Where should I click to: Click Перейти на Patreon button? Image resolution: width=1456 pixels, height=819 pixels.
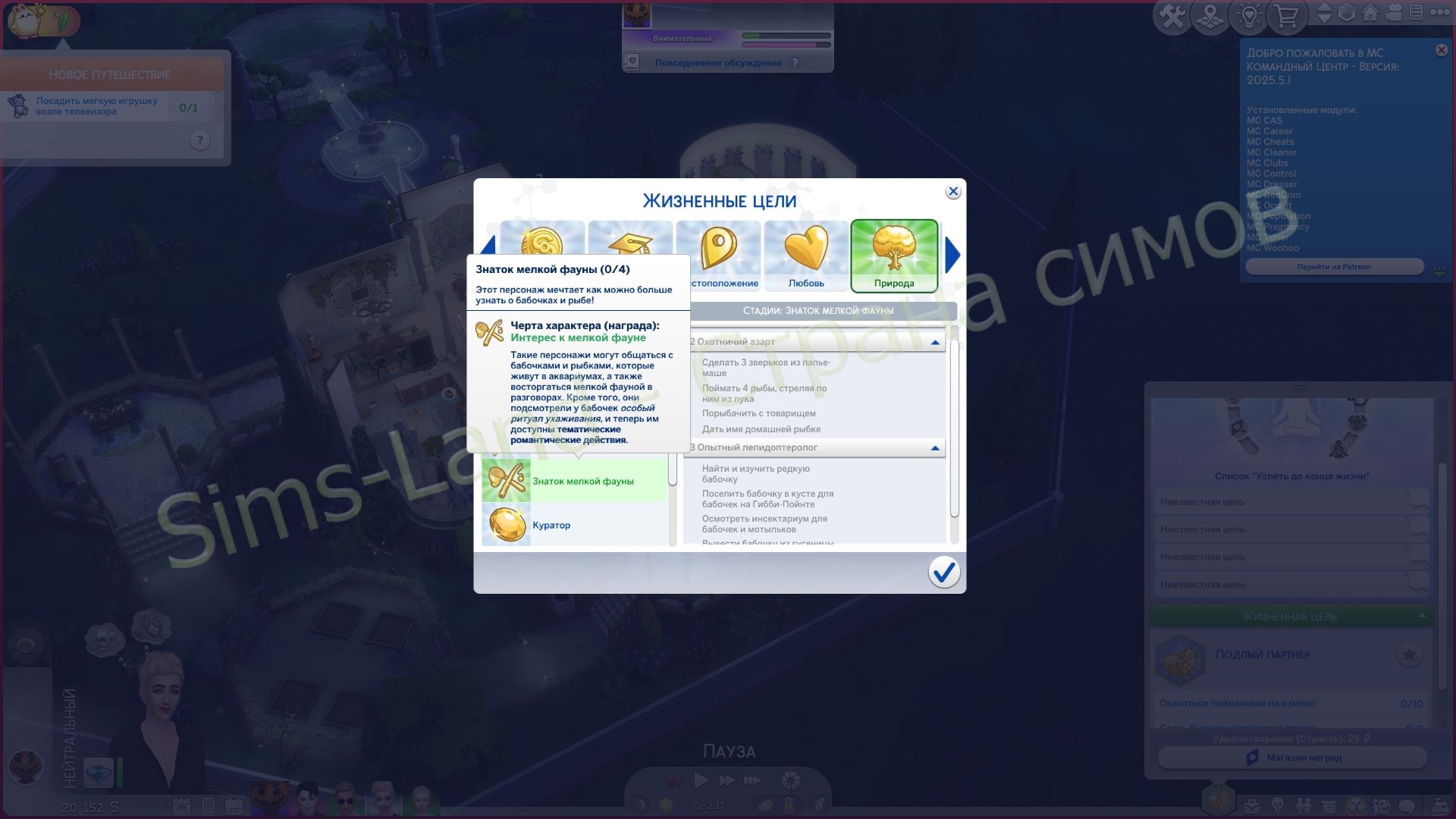(x=1334, y=267)
